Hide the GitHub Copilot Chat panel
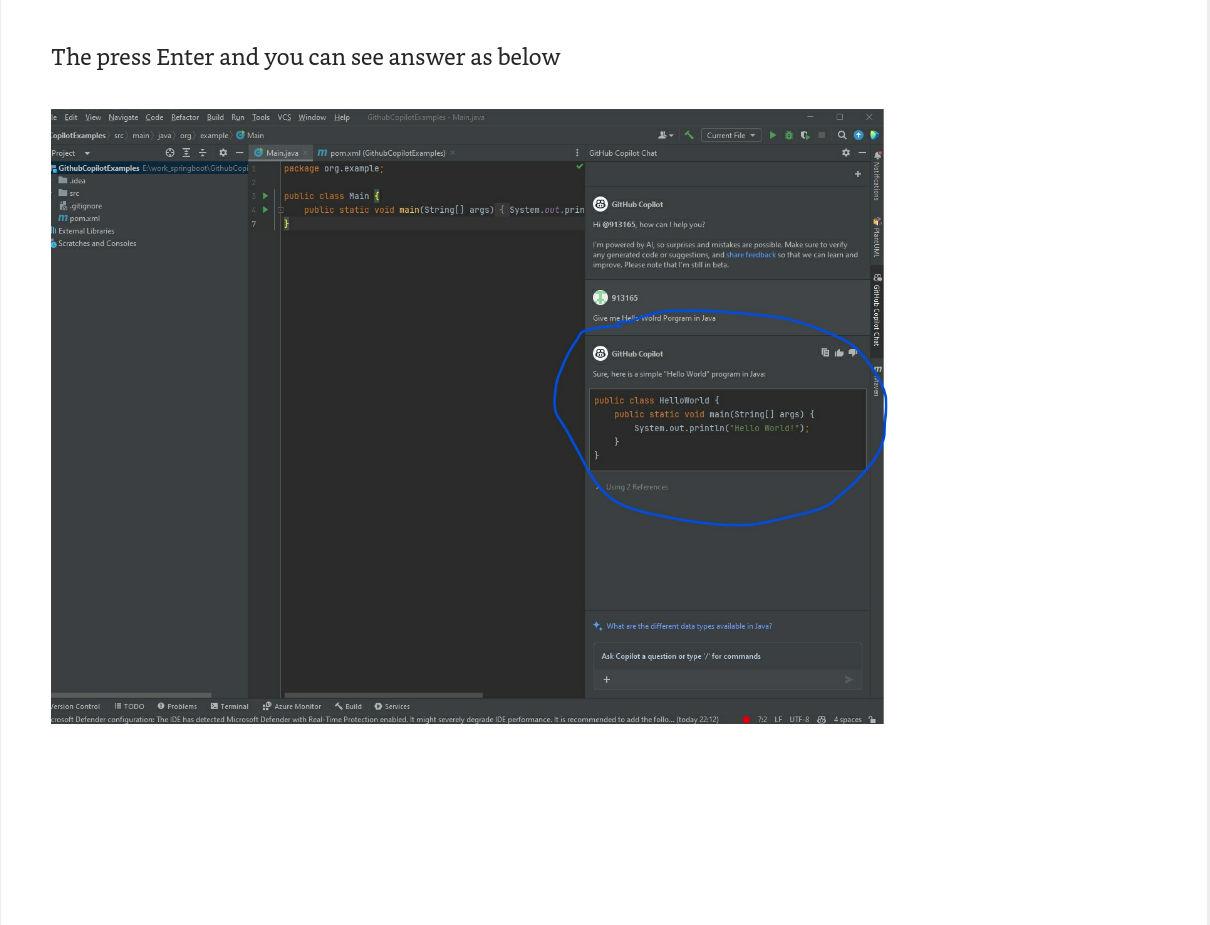This screenshot has height=925, width=1210. pyautogui.click(x=862, y=153)
